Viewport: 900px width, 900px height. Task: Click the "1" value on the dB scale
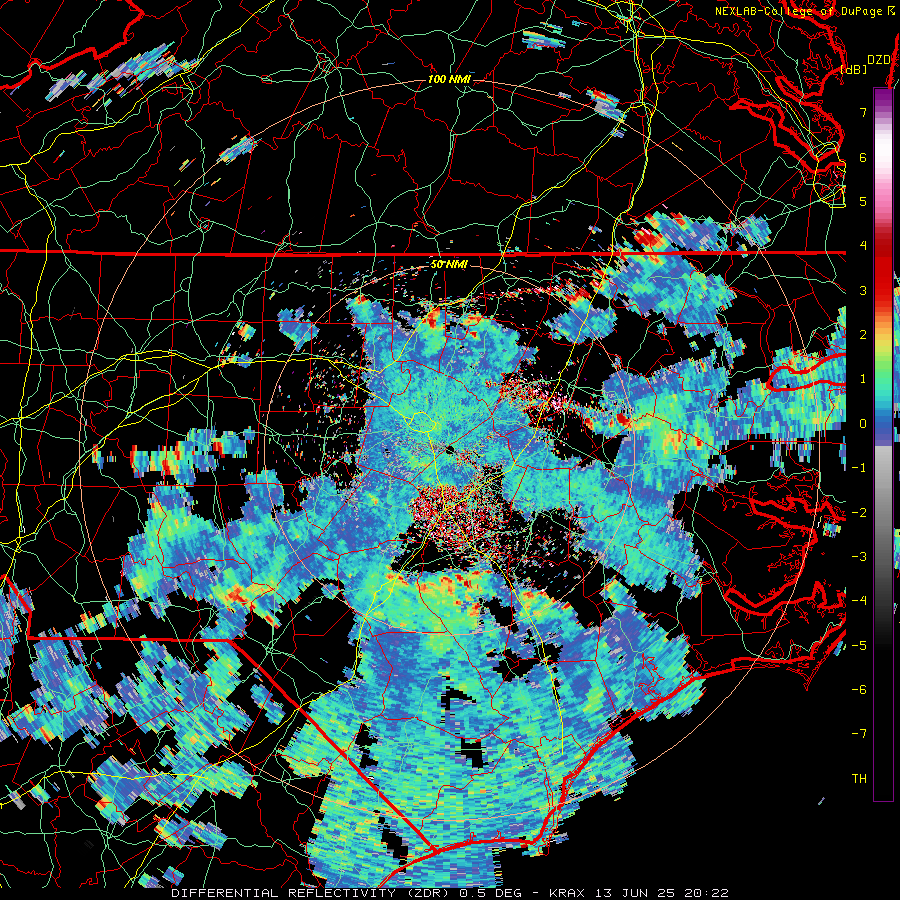click(863, 379)
